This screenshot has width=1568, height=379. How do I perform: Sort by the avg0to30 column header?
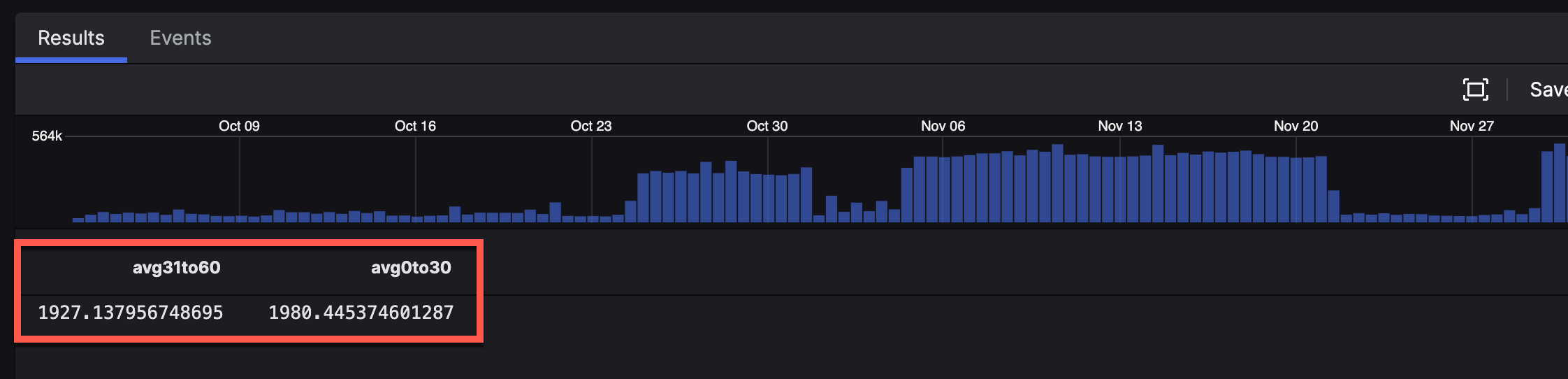pos(411,268)
